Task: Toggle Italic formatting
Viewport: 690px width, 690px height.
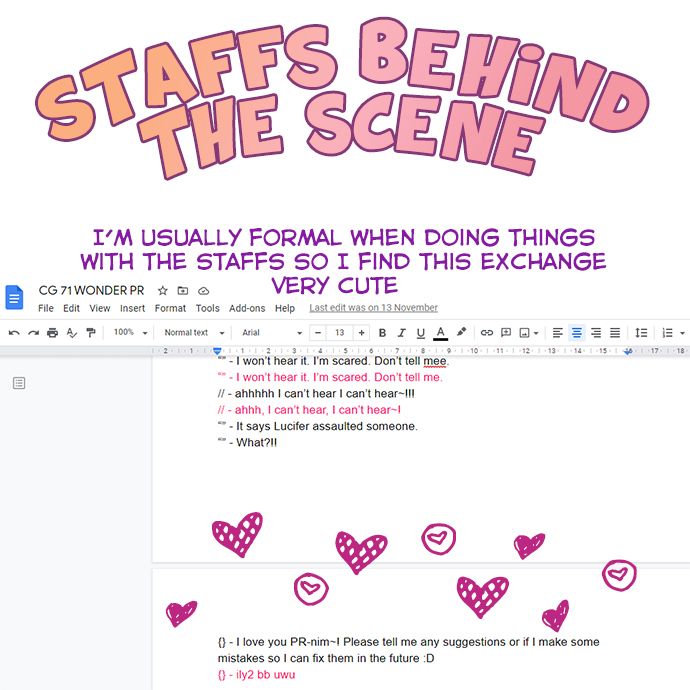Action: click(401, 332)
